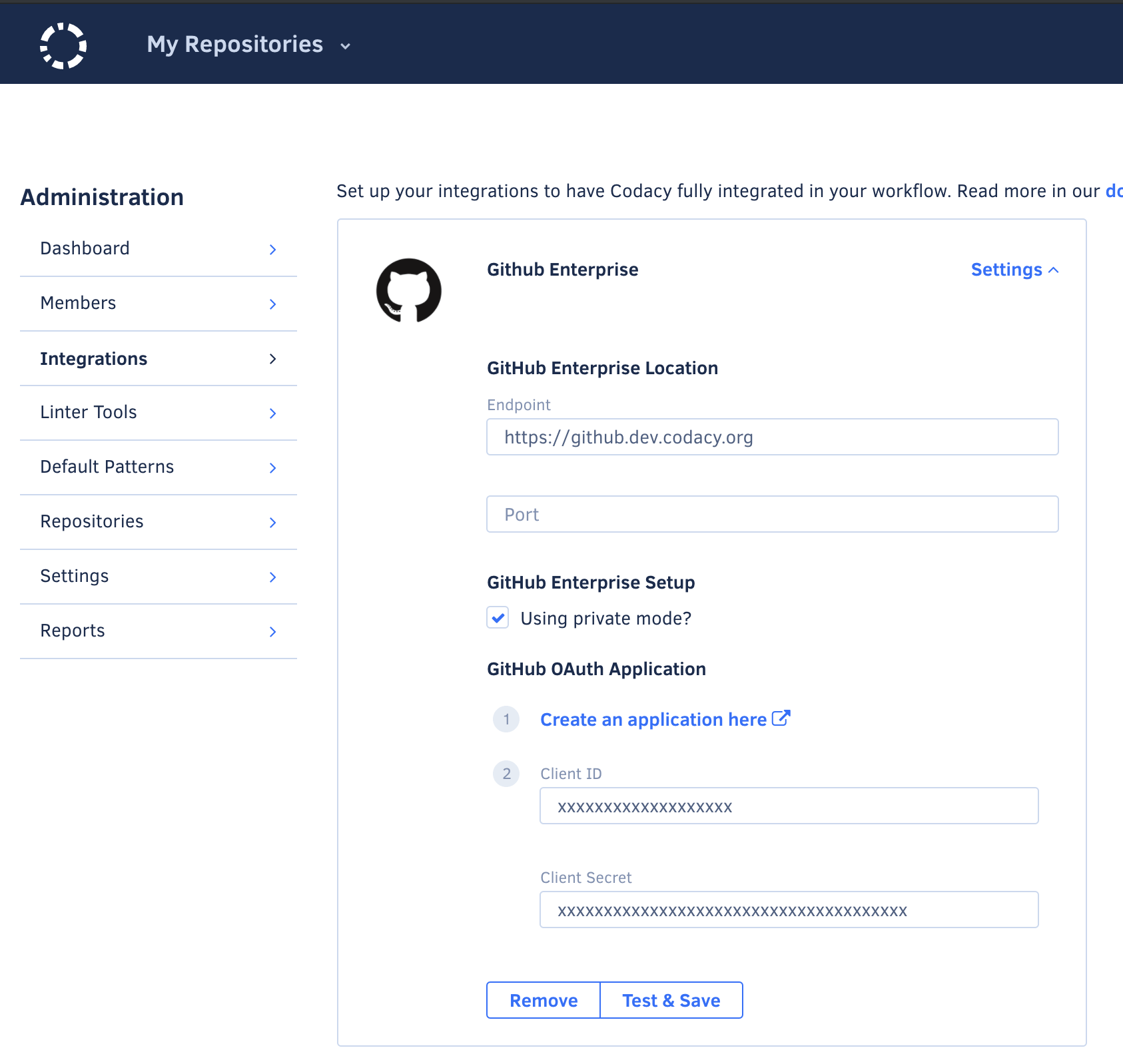Click the arrow on the Reports row
This screenshot has width=1123, height=1064.
pos(272,632)
